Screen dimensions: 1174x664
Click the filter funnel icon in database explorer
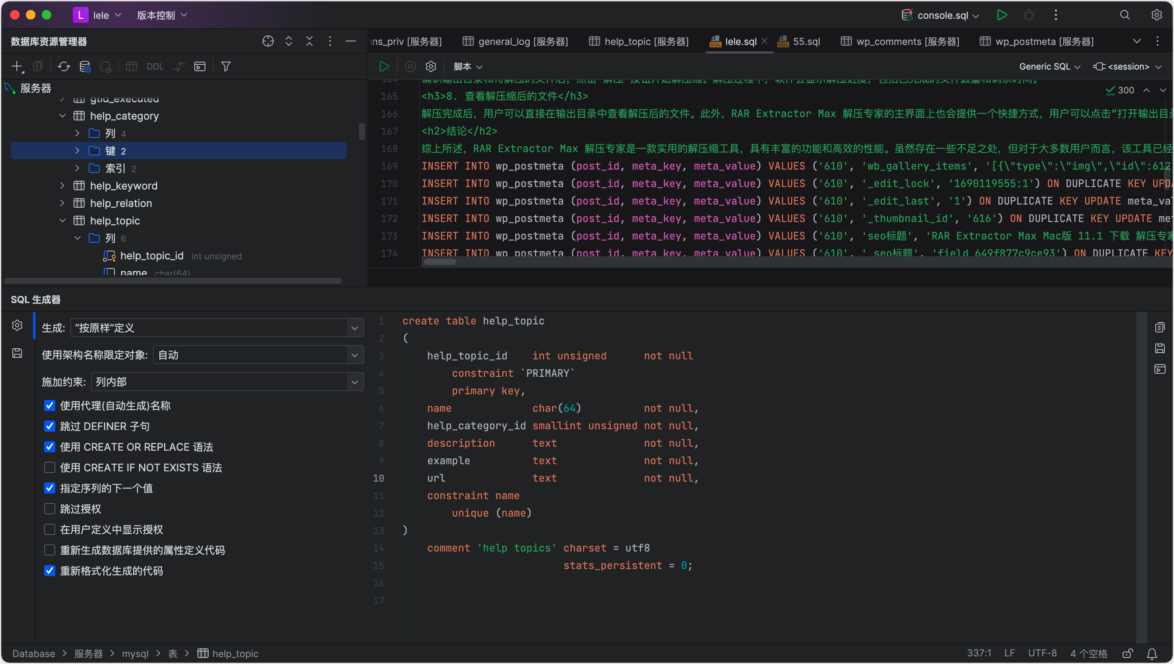click(x=225, y=67)
